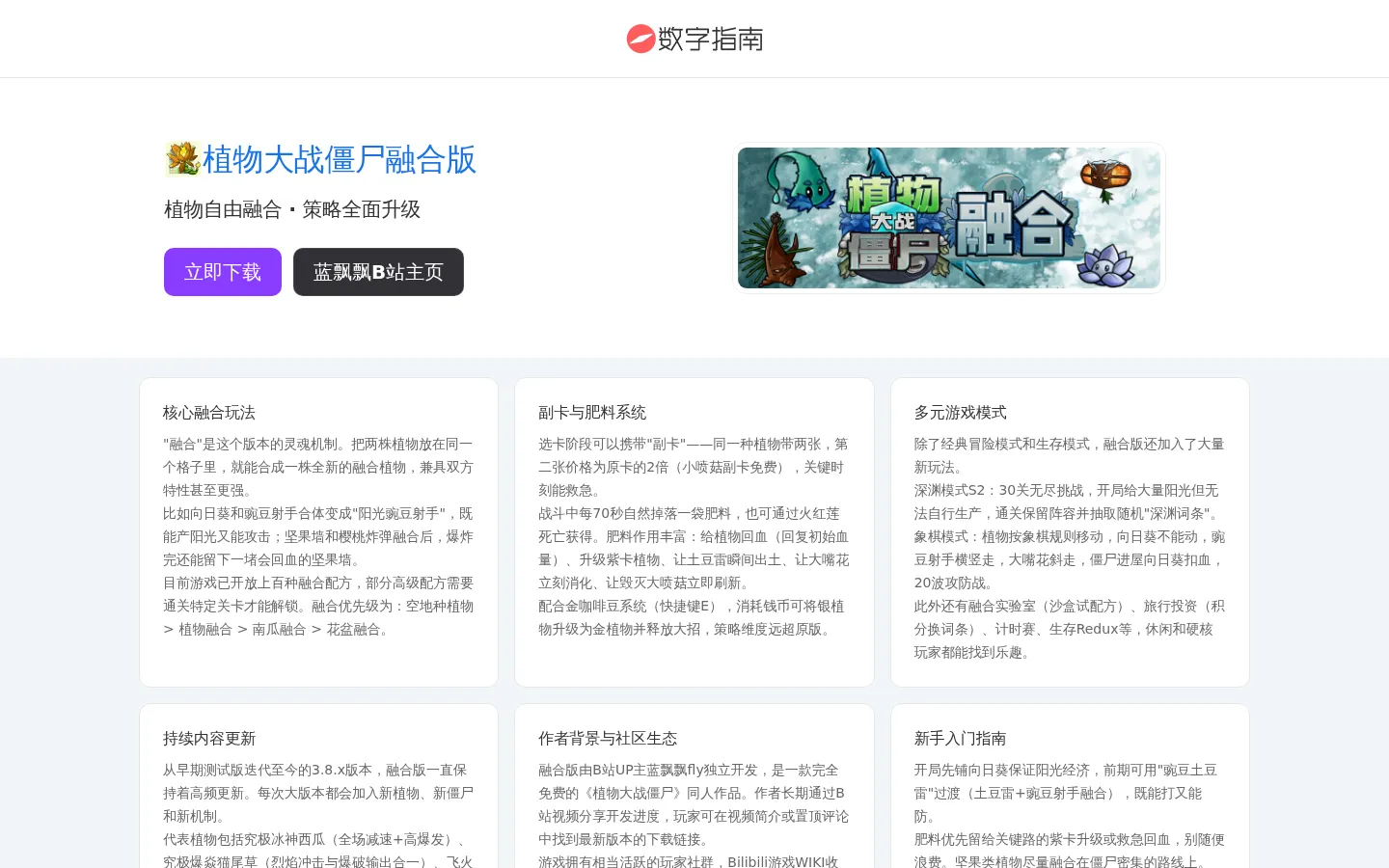Image resolution: width=1389 pixels, height=868 pixels.
Task: Click the paragraph starting 深渊模式S2：30关无尽挑战
Action: tap(1069, 502)
